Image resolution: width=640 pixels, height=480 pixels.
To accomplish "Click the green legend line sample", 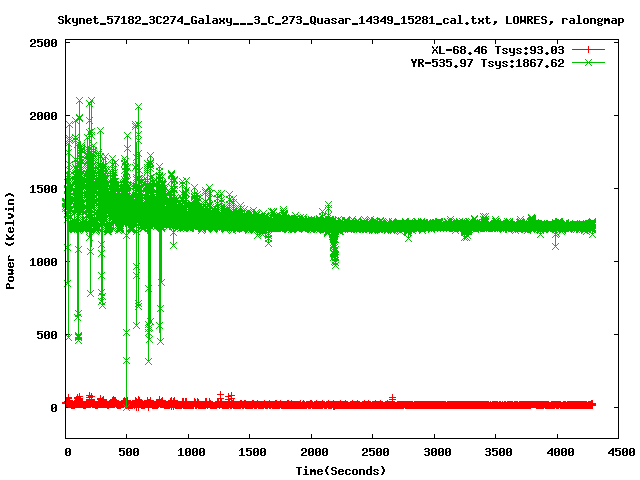I will 588,62.
